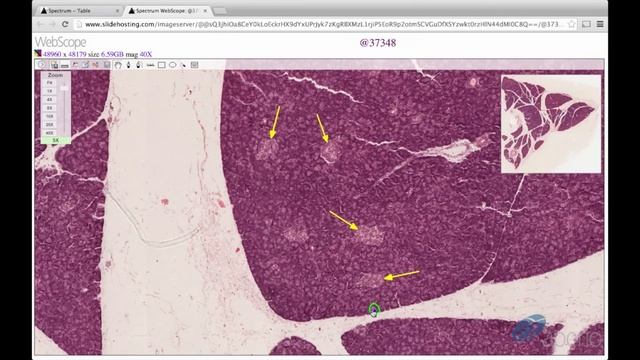Select the ellipse annotation tool

coord(173,65)
